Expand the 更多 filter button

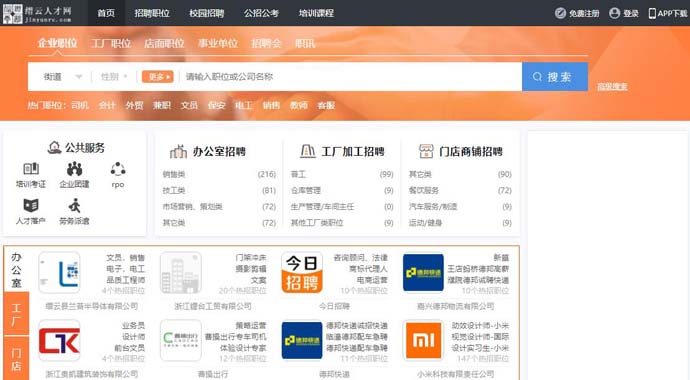click(x=158, y=77)
